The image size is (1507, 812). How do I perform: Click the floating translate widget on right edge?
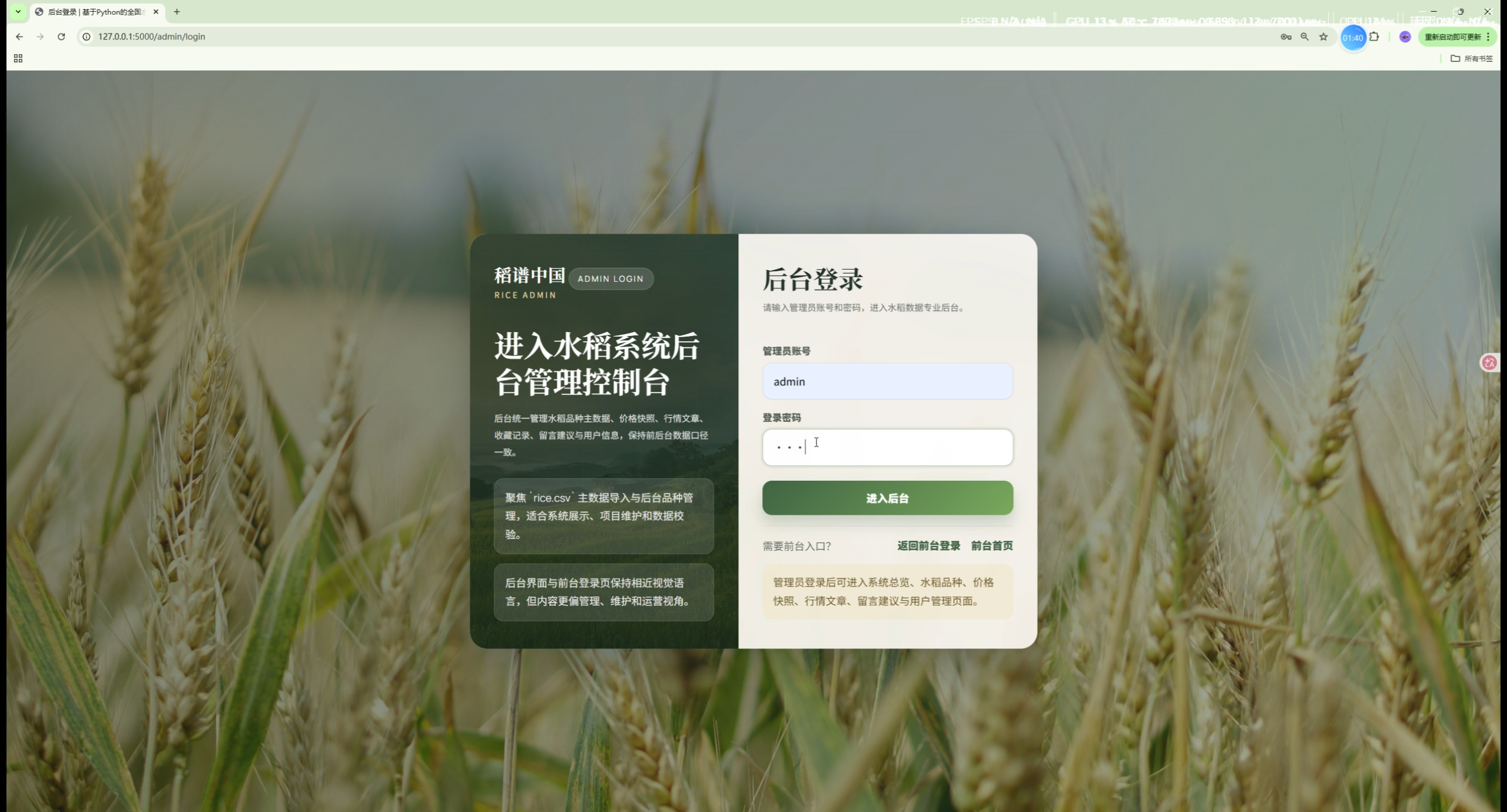(1490, 362)
